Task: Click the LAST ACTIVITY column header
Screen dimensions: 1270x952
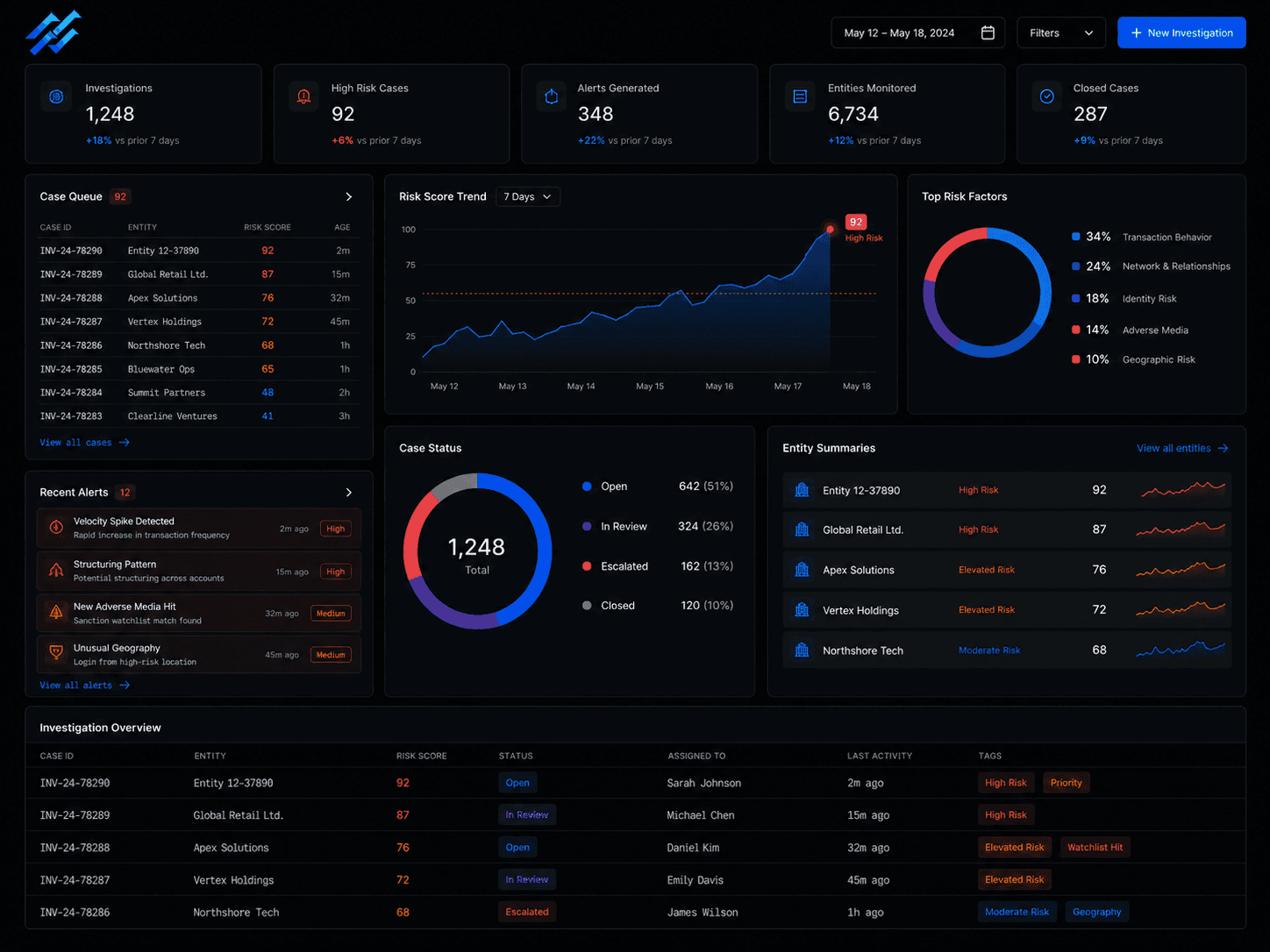Action: point(880,756)
